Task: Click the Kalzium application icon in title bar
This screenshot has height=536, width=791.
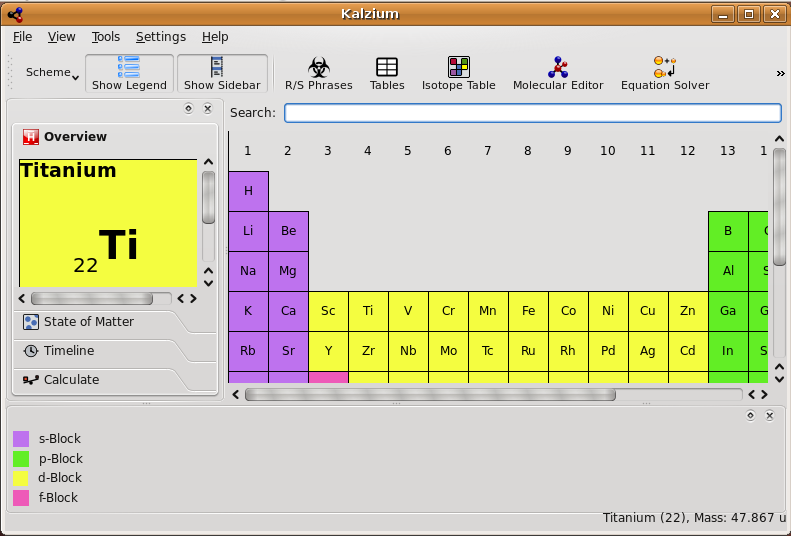Action: click(16, 14)
